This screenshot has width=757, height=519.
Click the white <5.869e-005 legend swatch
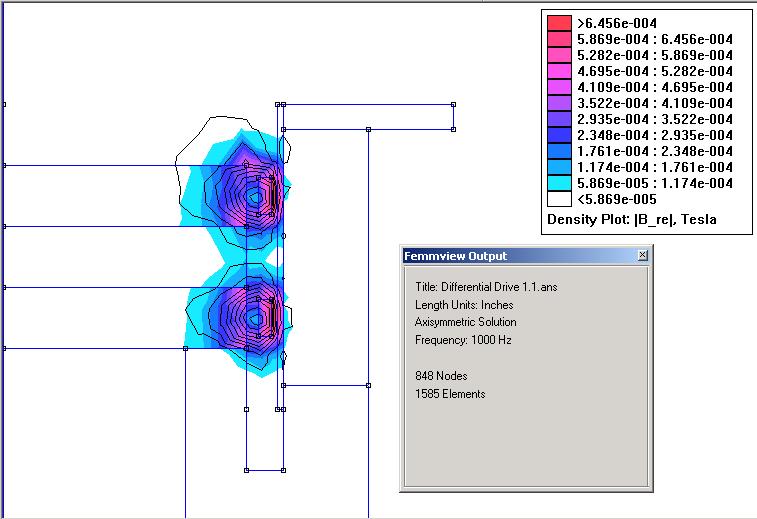pos(559,199)
